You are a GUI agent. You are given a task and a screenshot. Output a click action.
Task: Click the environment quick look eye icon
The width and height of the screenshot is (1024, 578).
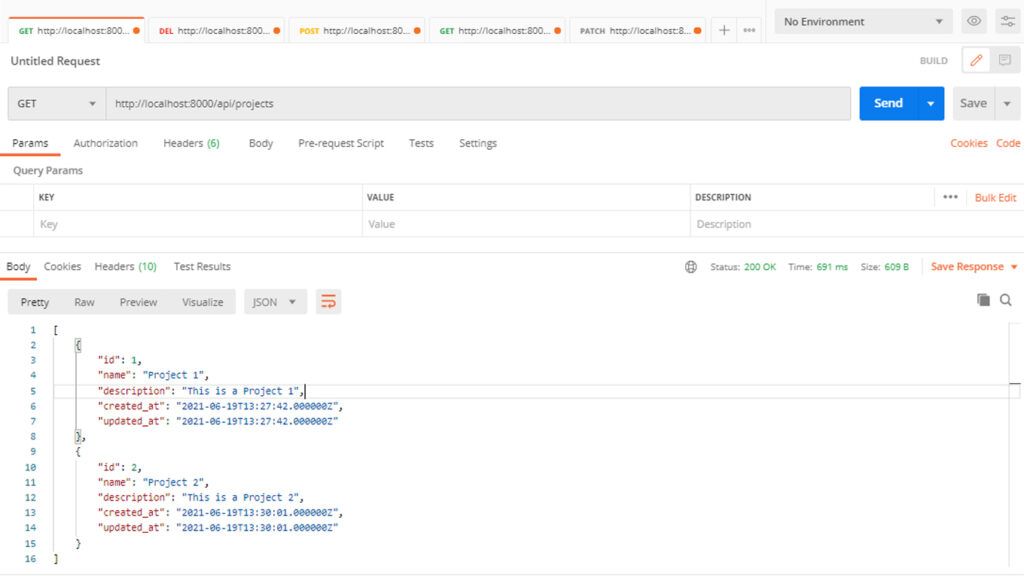point(974,22)
